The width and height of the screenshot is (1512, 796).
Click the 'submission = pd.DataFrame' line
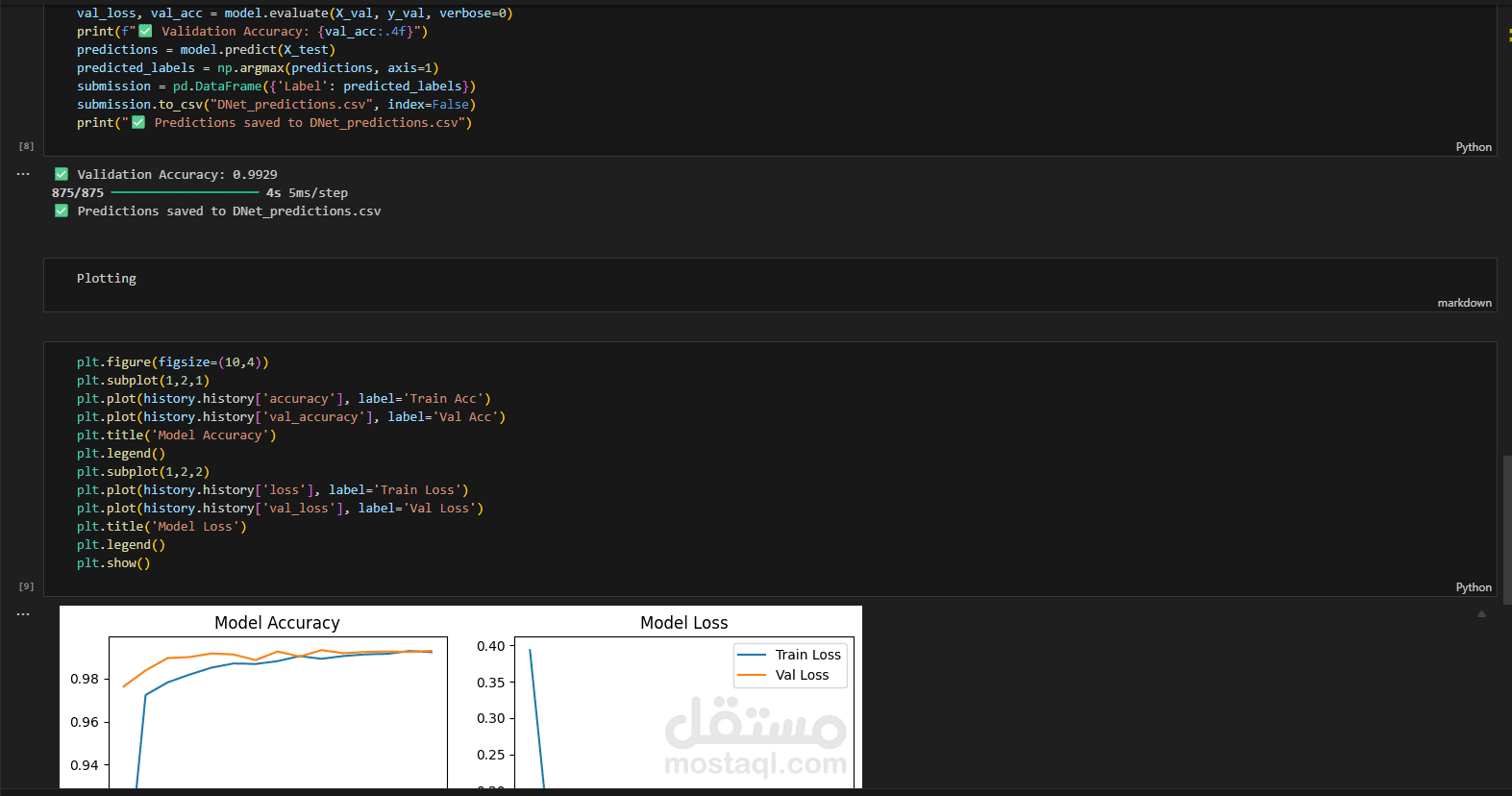[x=276, y=86]
